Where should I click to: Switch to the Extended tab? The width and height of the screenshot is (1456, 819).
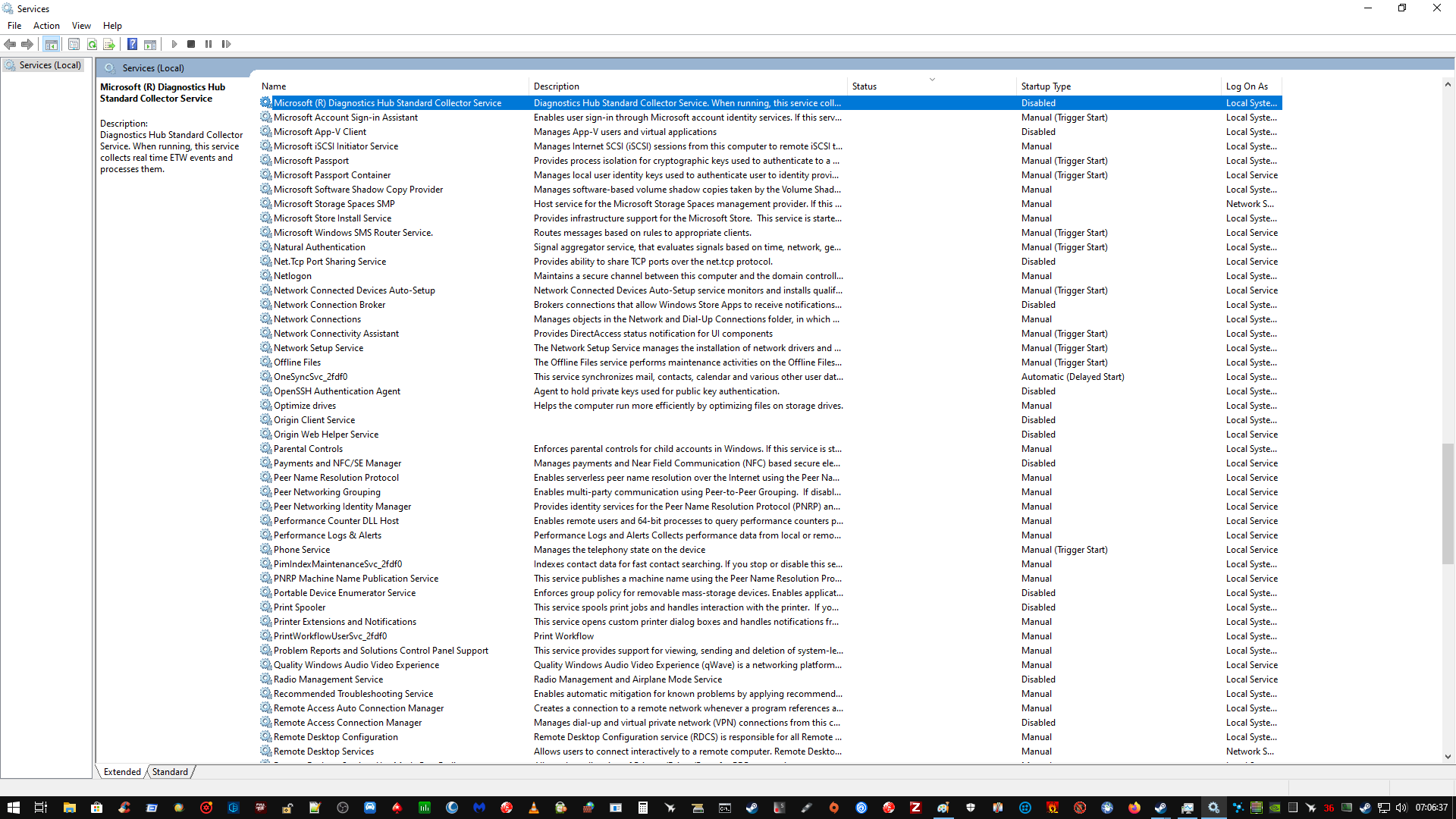pos(122,772)
